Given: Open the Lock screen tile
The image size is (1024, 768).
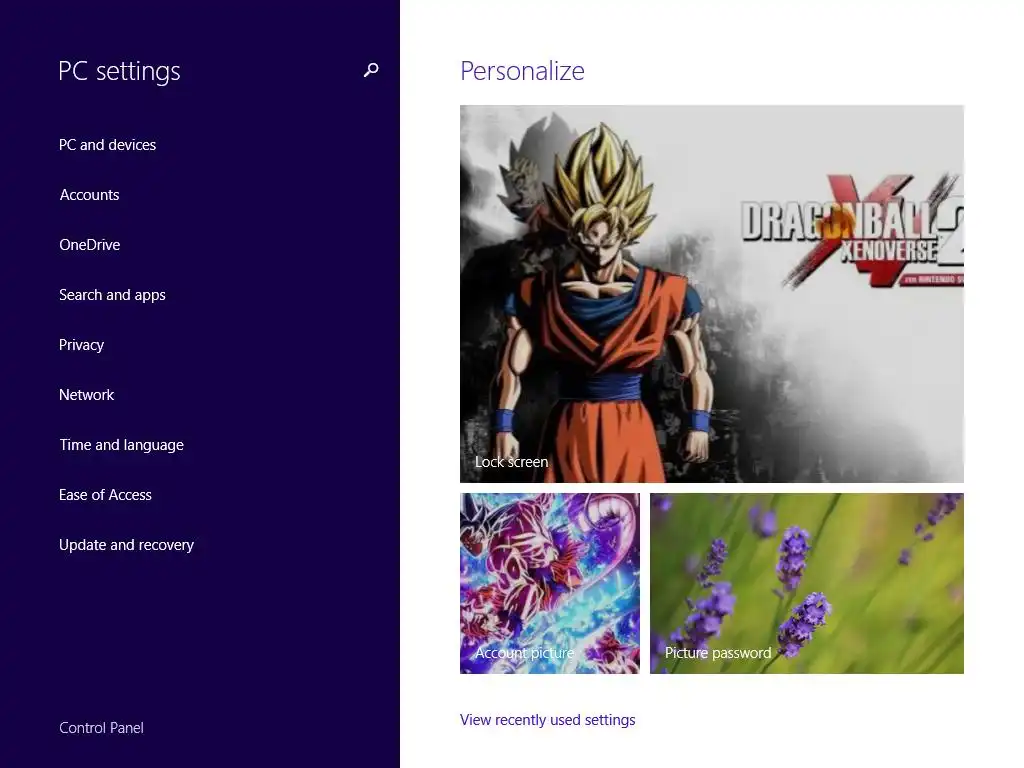Looking at the screenshot, I should pos(712,294).
